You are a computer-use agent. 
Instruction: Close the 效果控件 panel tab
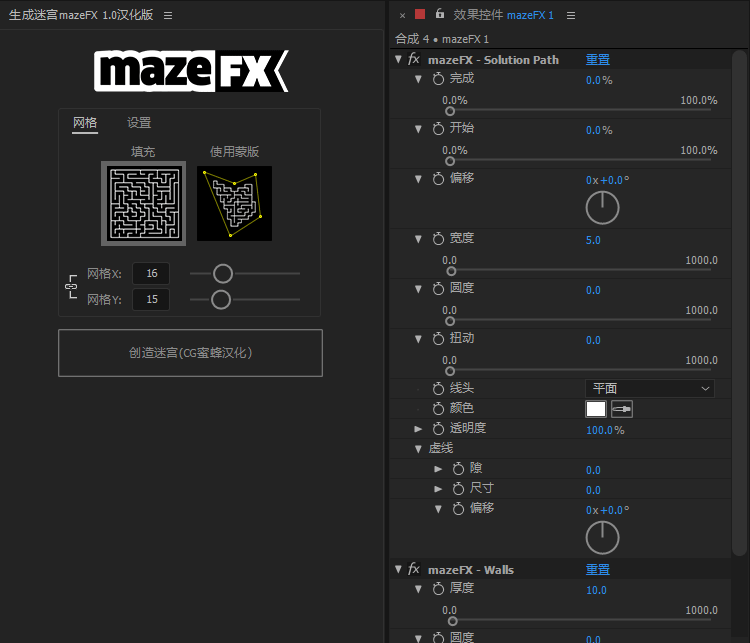pyautogui.click(x=402, y=15)
